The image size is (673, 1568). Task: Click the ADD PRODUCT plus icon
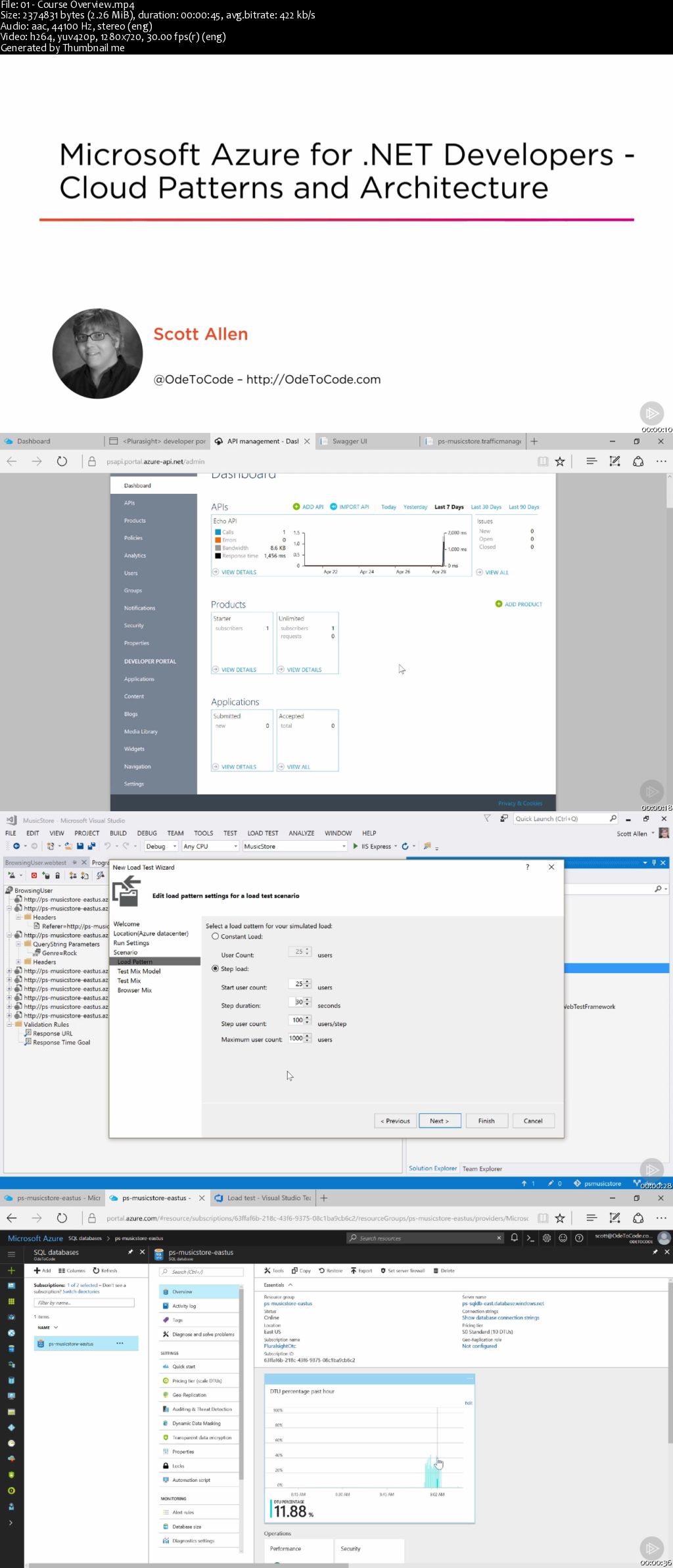coord(499,604)
